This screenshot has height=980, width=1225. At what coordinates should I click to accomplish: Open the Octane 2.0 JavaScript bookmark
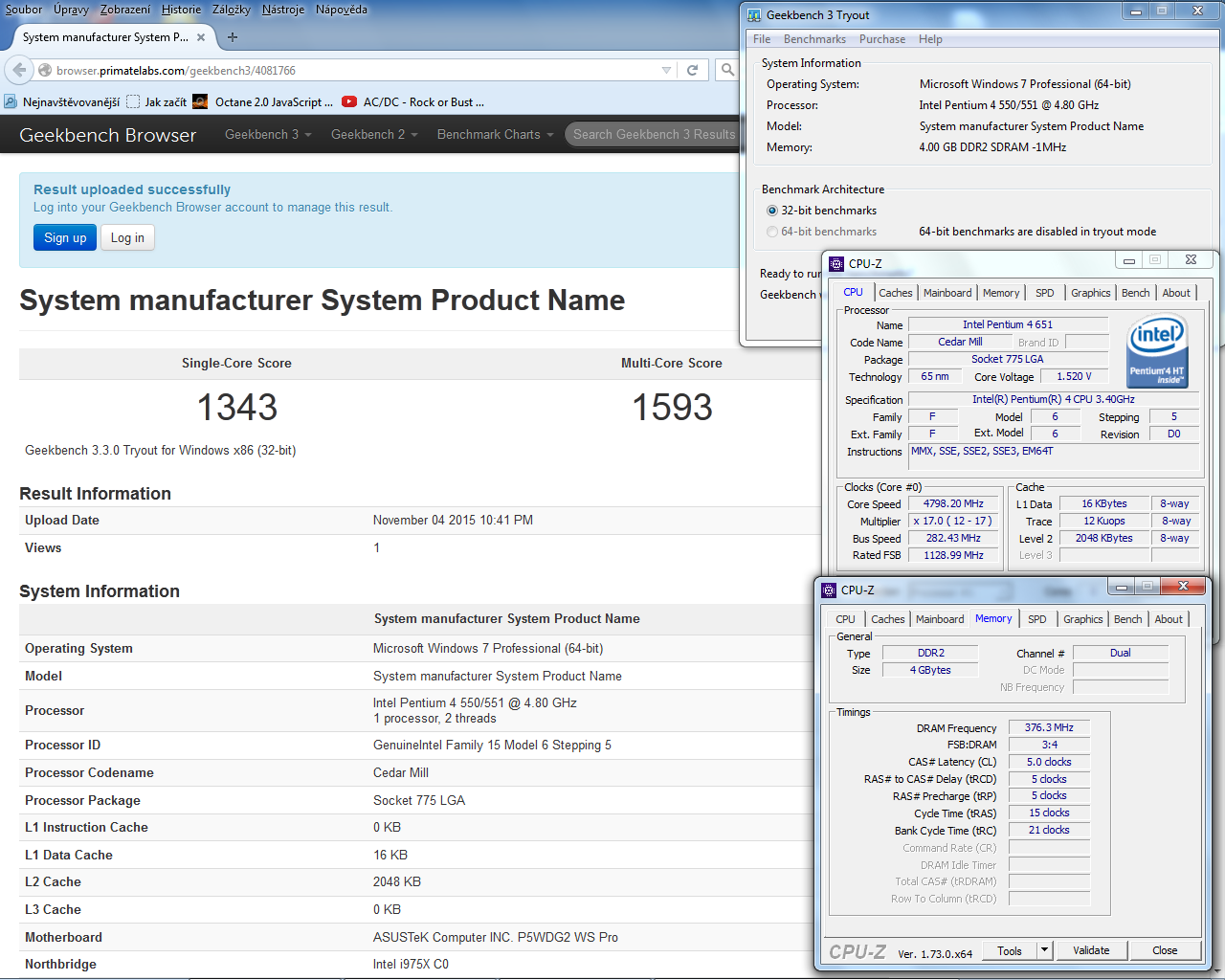263,102
